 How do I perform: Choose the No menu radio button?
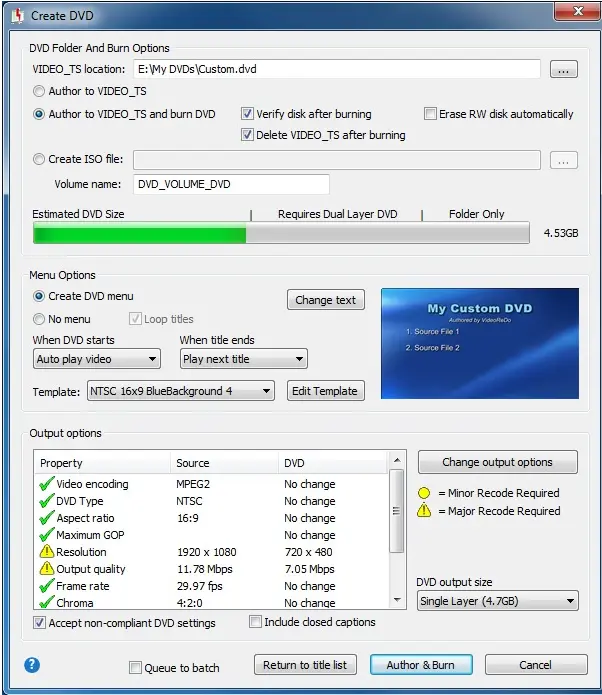click(40, 319)
